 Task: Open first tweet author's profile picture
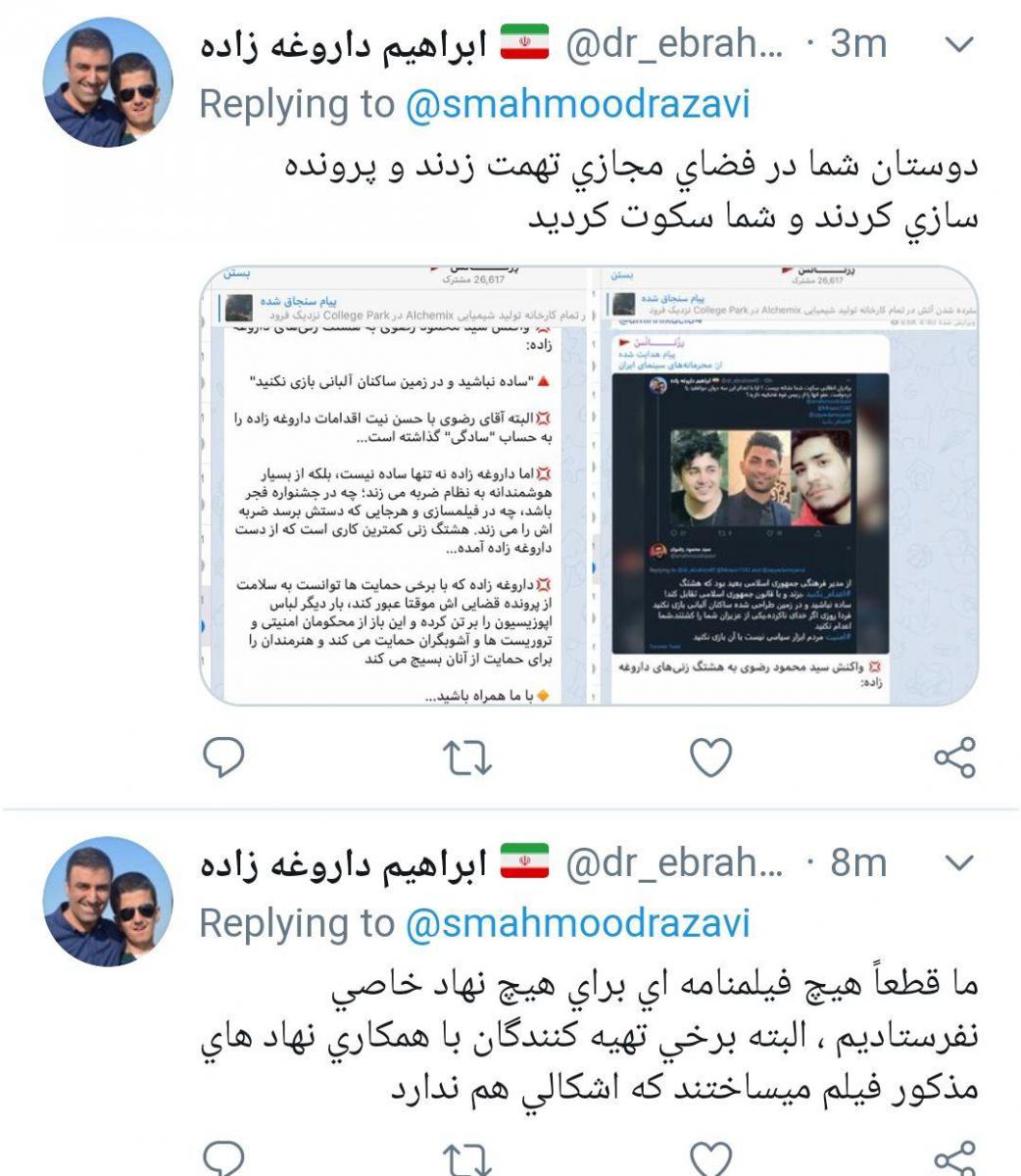pyautogui.click(x=109, y=82)
